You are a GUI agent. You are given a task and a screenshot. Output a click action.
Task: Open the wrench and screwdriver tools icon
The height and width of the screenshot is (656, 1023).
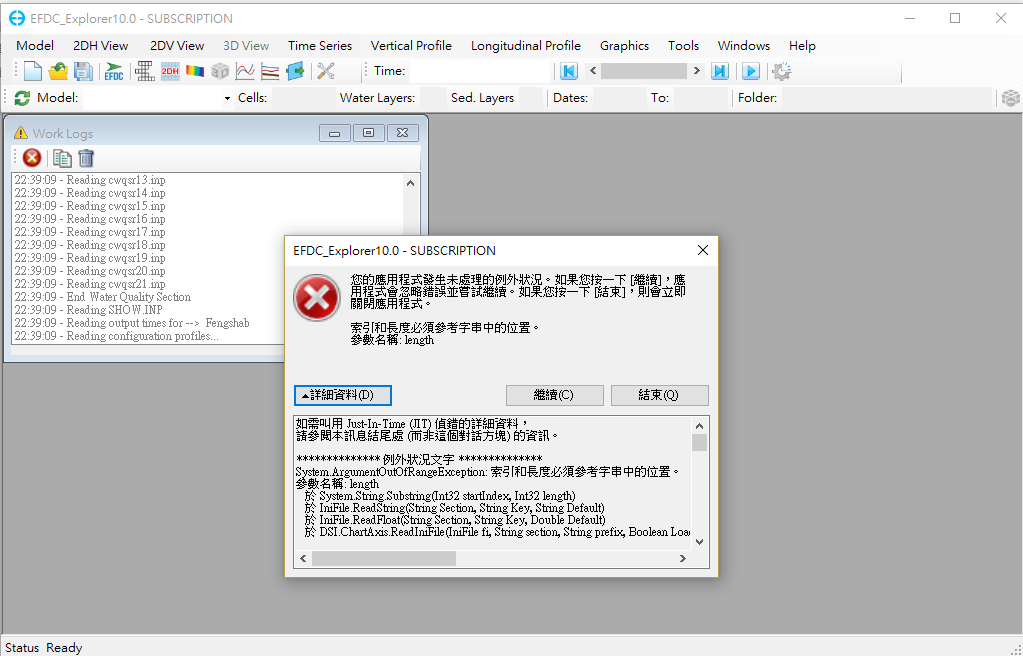[x=326, y=71]
